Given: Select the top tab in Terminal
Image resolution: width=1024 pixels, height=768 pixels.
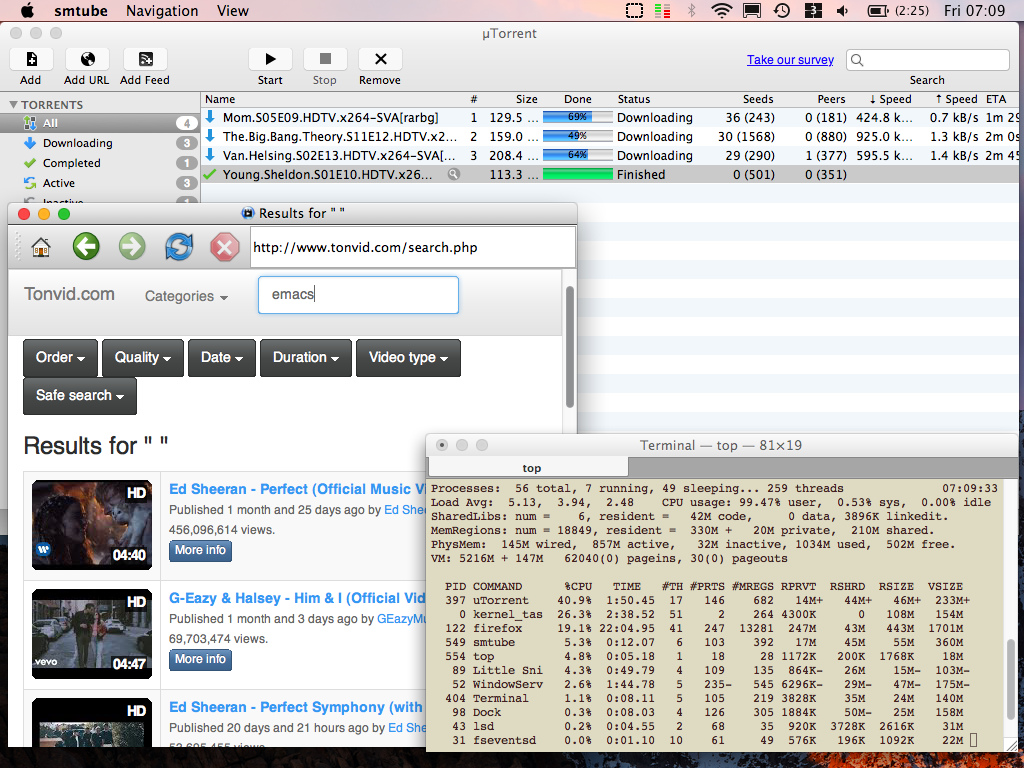Looking at the screenshot, I should [528, 468].
